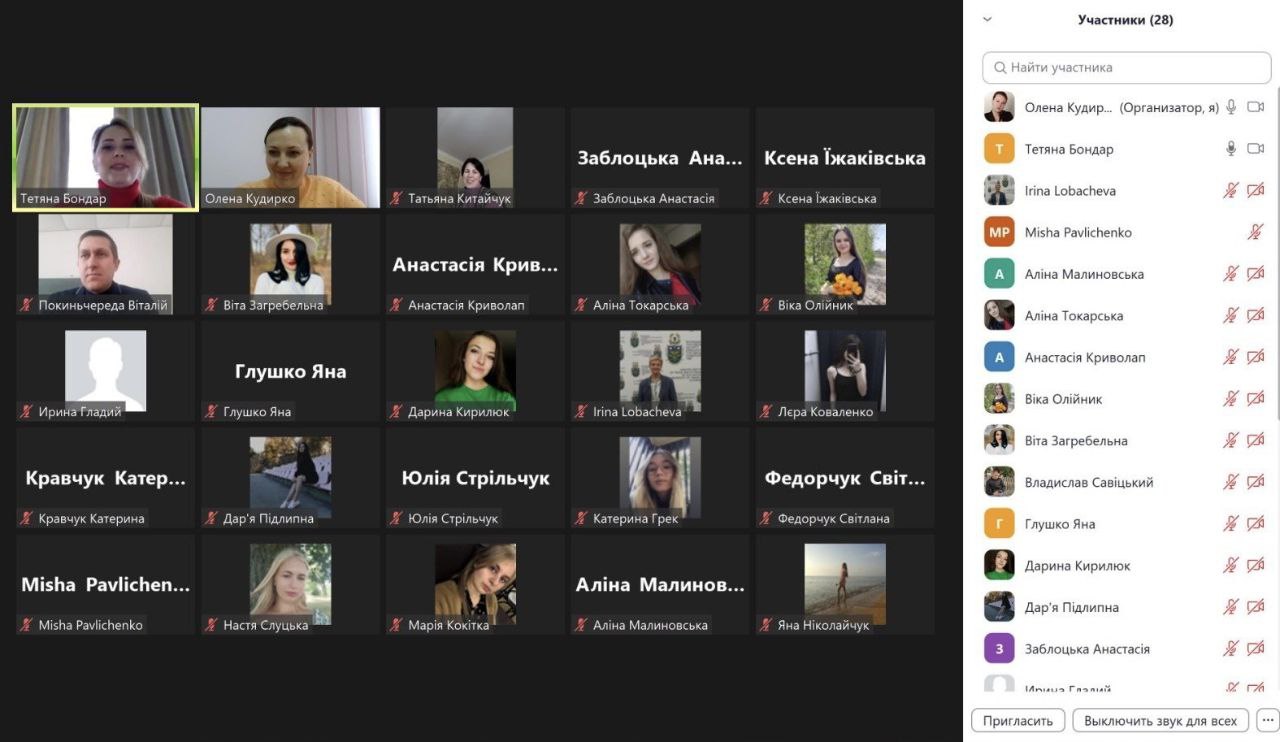This screenshot has width=1280, height=742.
Task: Click the participants list scrollbar
Action: tap(1276, 300)
